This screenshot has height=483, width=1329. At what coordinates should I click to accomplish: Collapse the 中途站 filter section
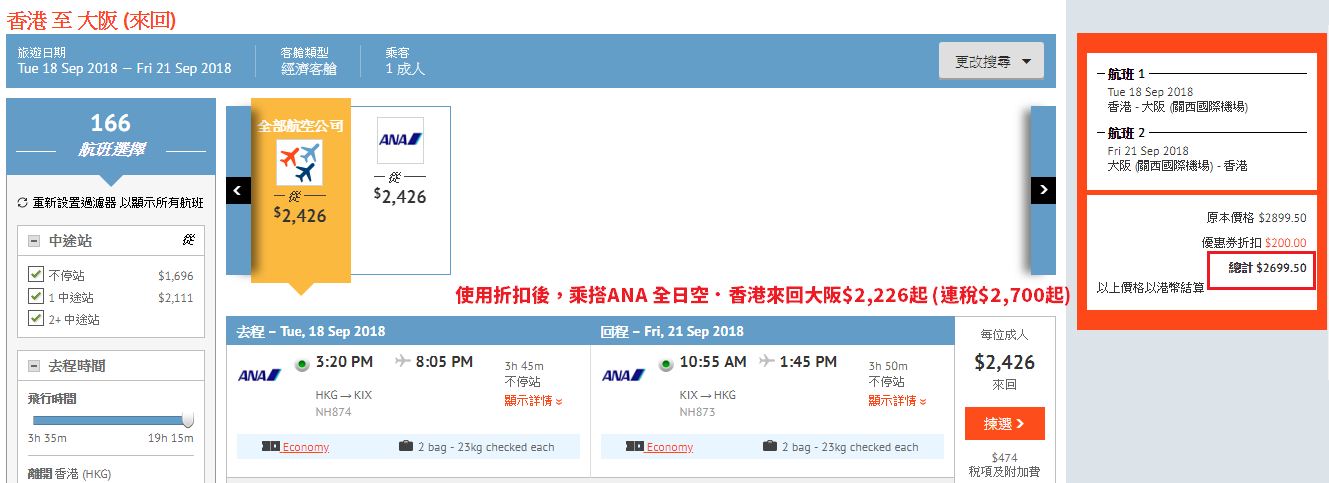(x=34, y=241)
